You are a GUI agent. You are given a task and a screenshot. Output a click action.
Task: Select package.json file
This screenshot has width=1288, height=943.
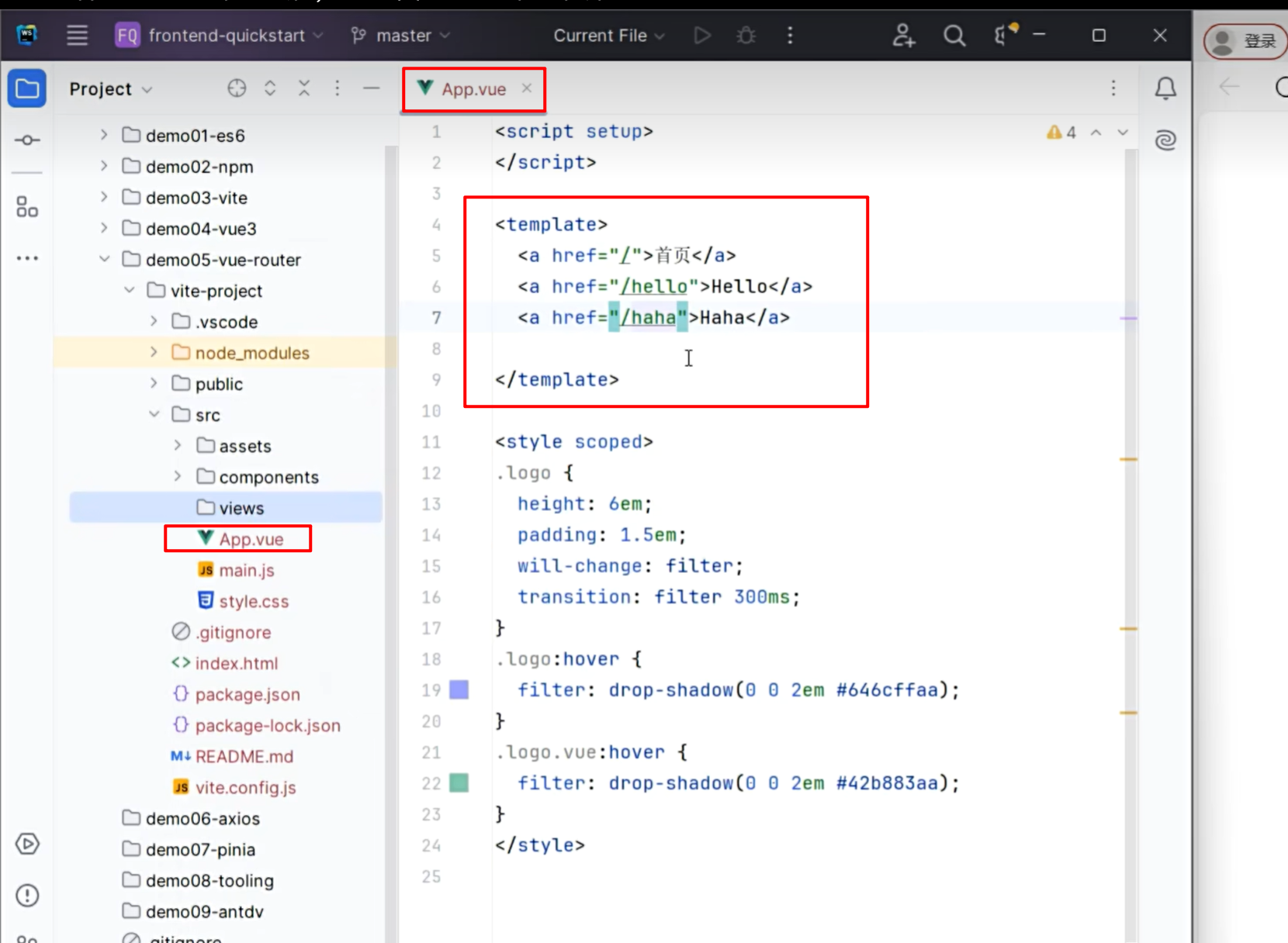236,694
